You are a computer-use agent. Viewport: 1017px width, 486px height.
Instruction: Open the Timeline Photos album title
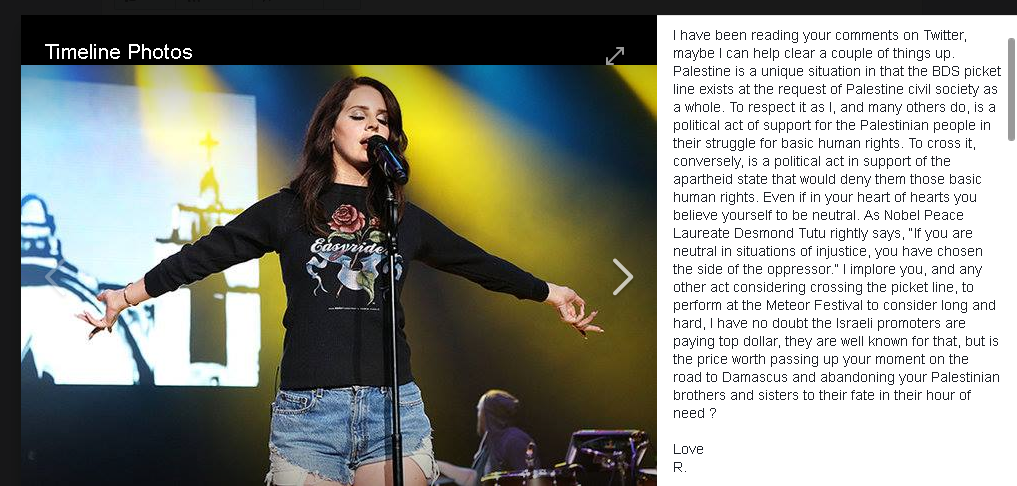tap(119, 52)
